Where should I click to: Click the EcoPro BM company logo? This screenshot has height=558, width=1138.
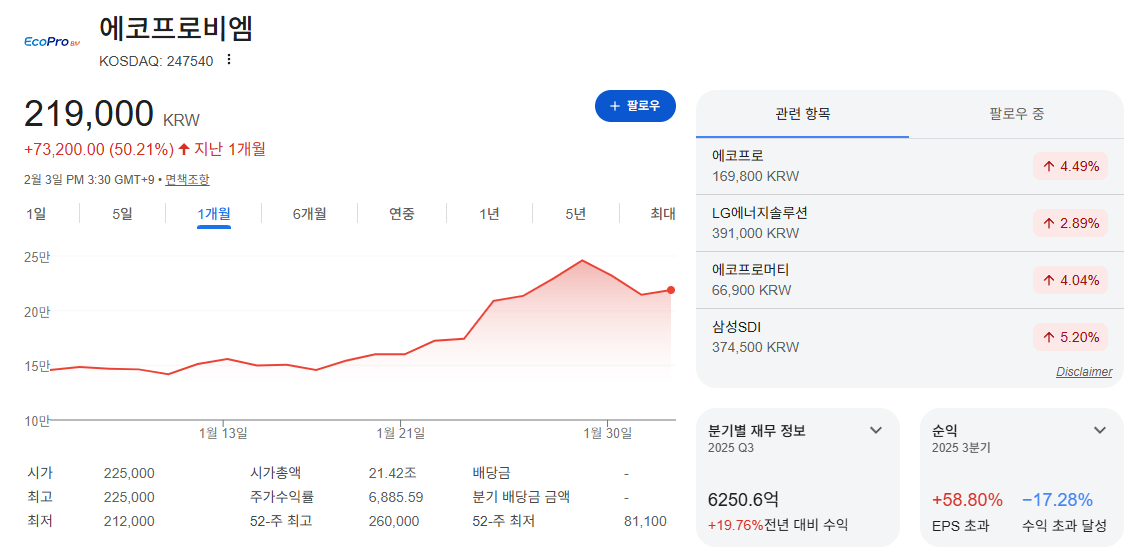[52, 42]
